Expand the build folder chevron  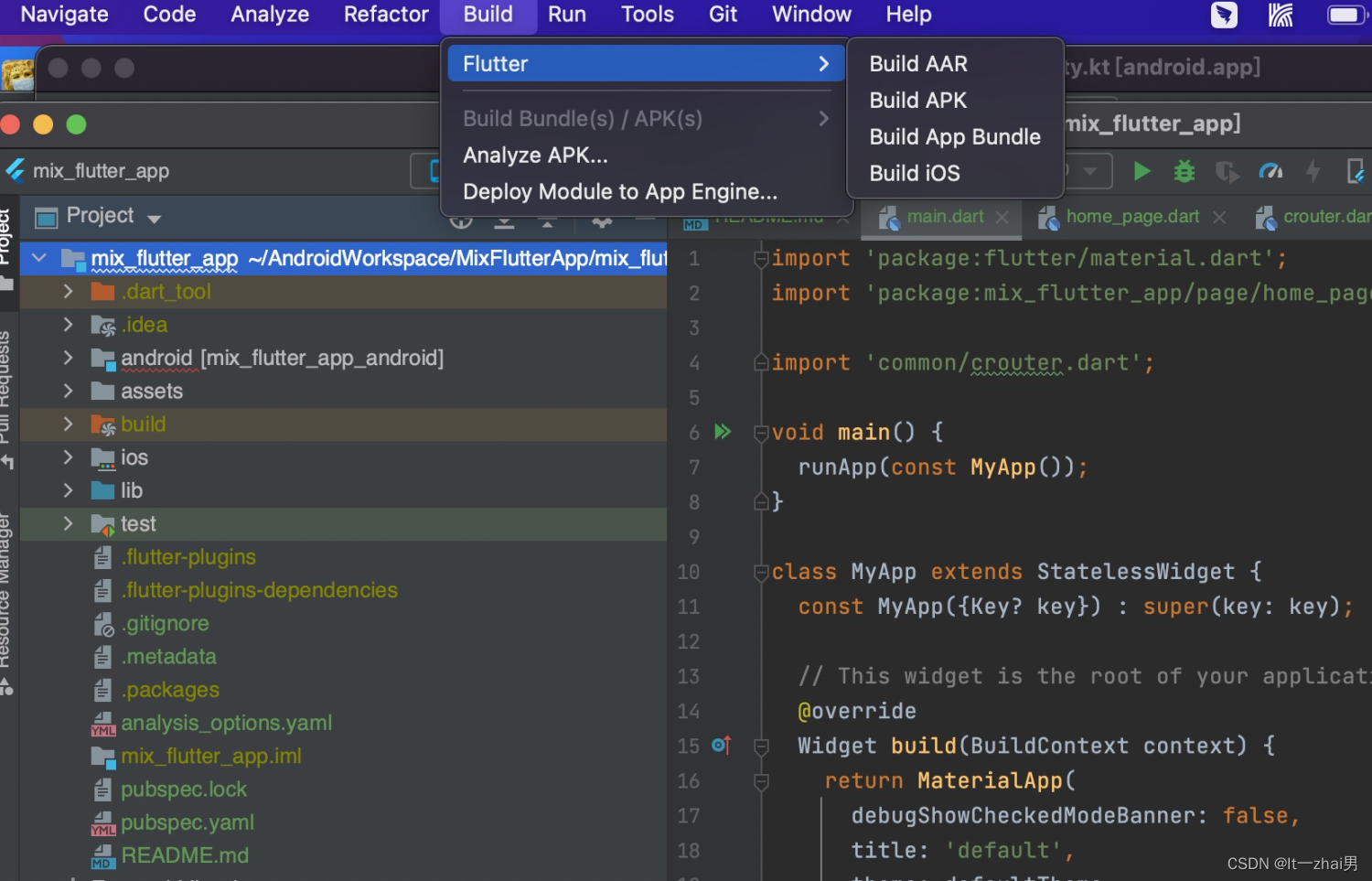point(68,424)
